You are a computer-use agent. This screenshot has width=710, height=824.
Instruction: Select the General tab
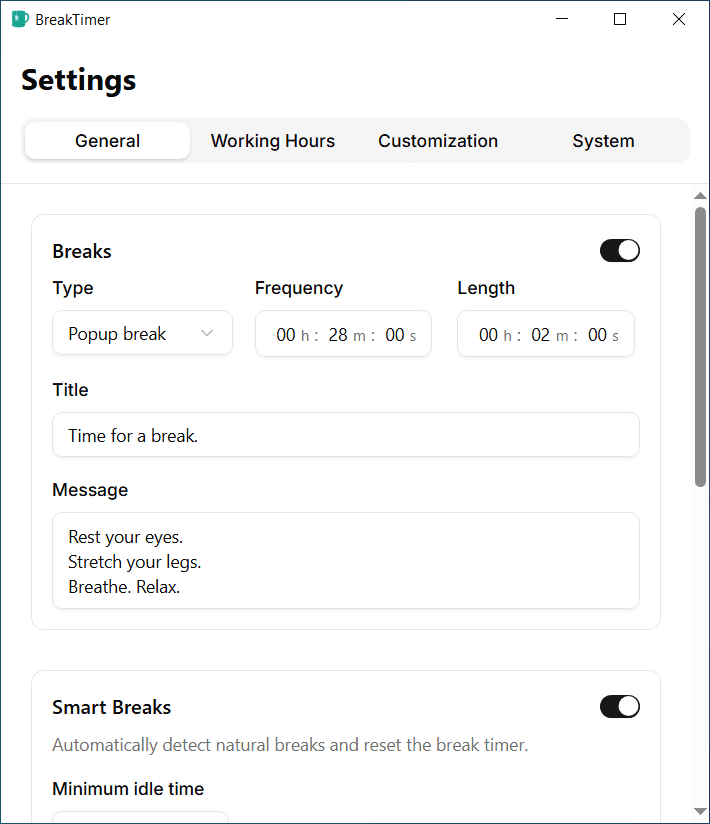(x=107, y=141)
